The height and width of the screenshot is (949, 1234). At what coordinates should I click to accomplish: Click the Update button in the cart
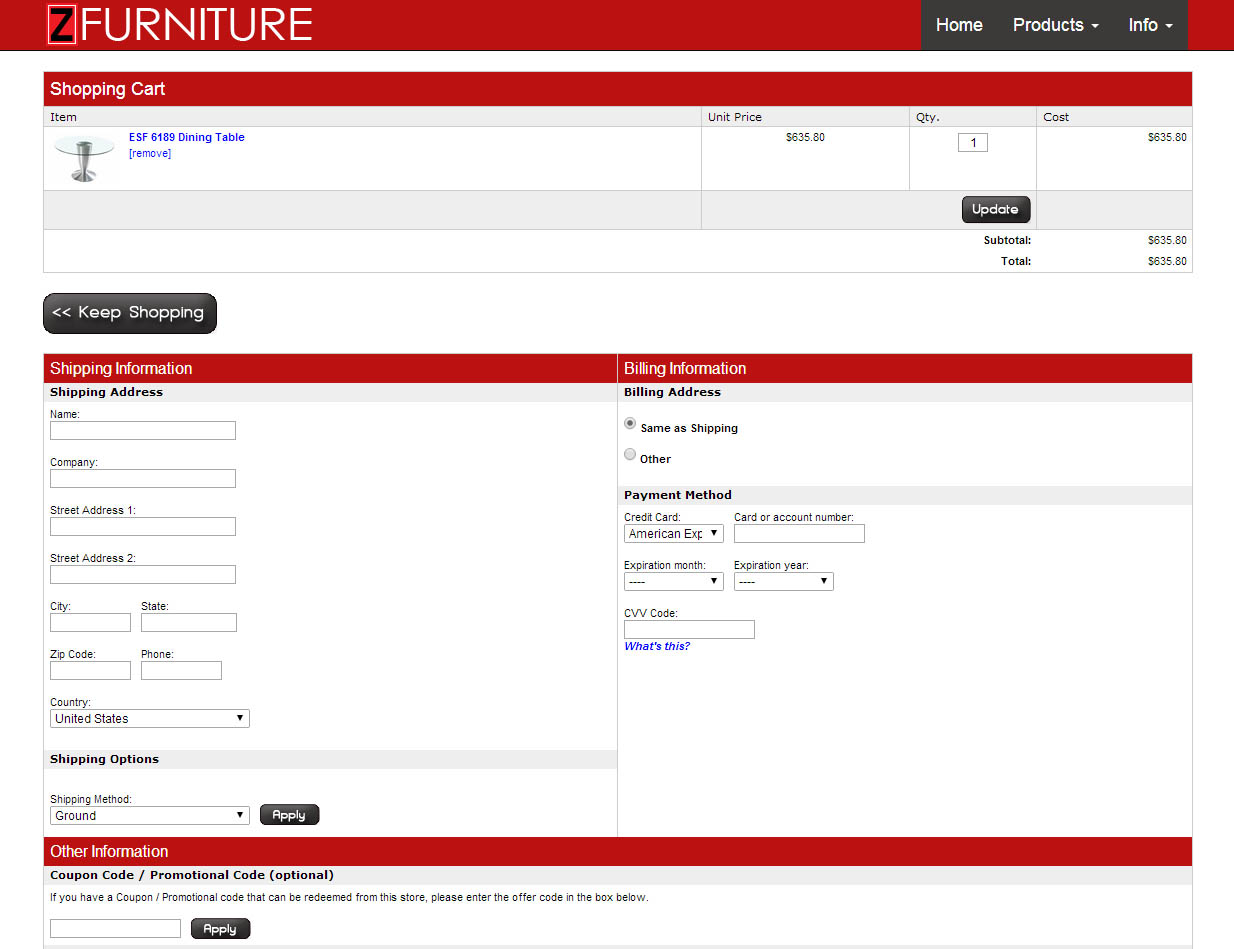pos(995,209)
